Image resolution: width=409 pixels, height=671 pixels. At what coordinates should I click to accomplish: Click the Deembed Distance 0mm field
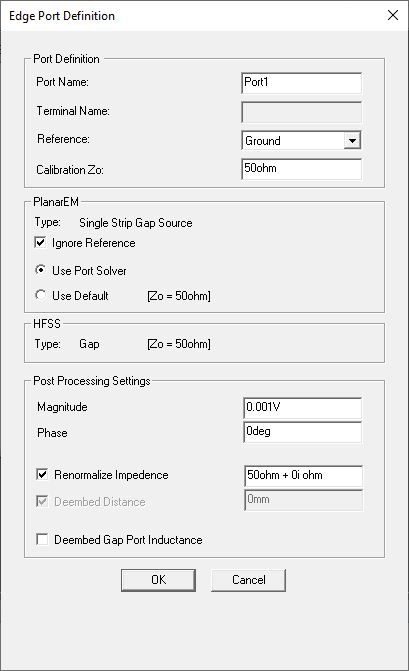(304, 501)
